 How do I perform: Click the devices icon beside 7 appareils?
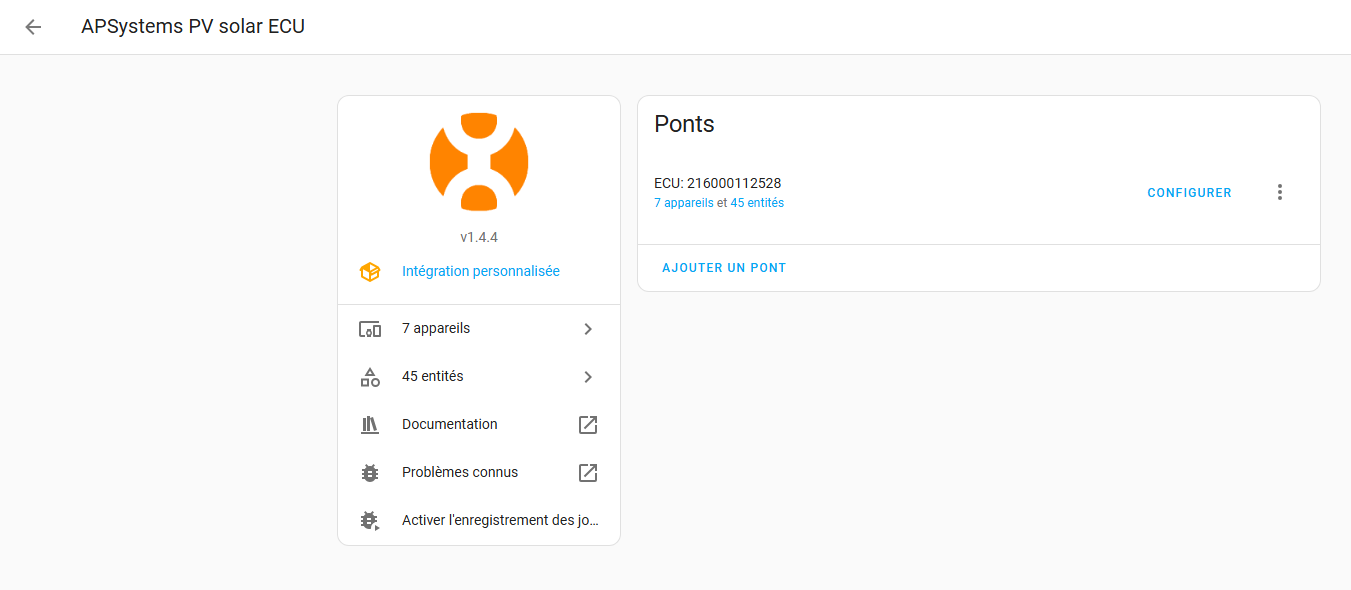click(370, 329)
